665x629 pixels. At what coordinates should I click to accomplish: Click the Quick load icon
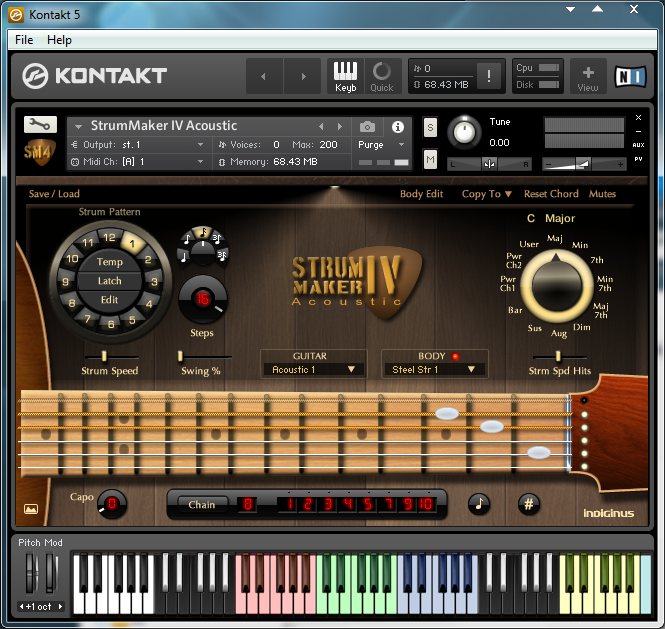pos(382,76)
